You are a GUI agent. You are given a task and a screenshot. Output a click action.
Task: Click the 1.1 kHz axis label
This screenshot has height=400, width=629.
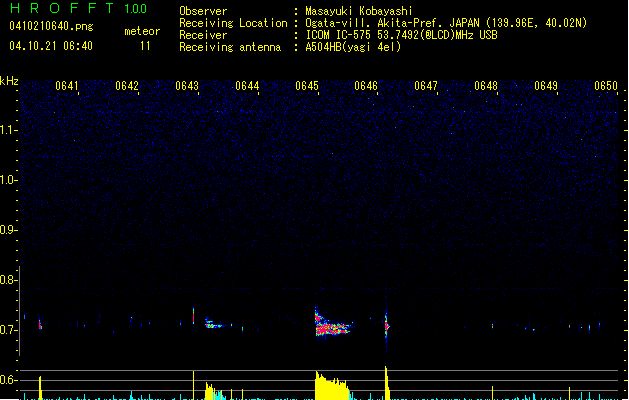coord(8,130)
